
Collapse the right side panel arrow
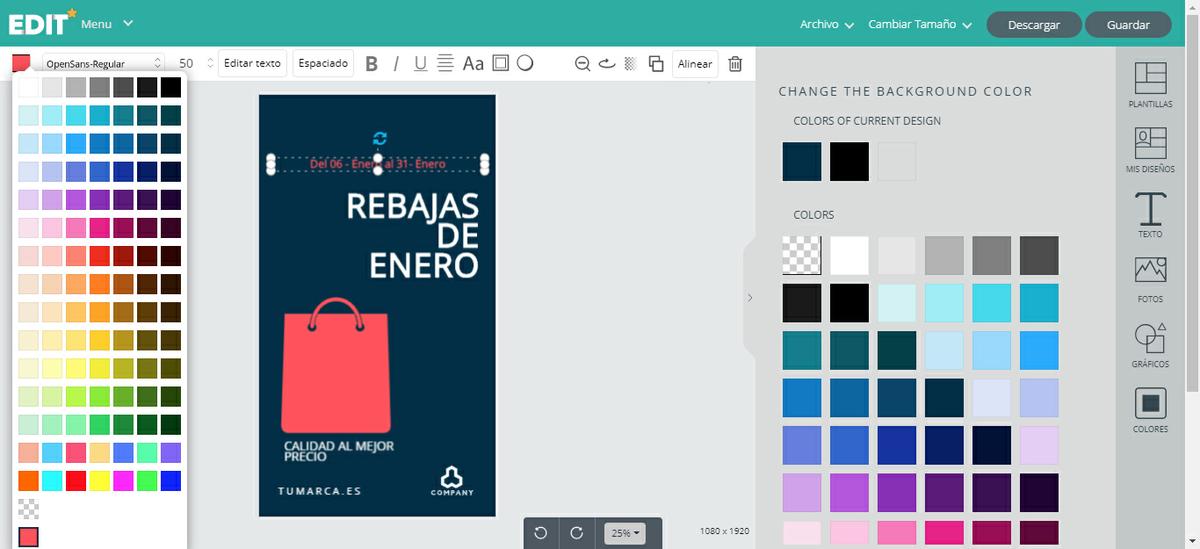pos(749,298)
